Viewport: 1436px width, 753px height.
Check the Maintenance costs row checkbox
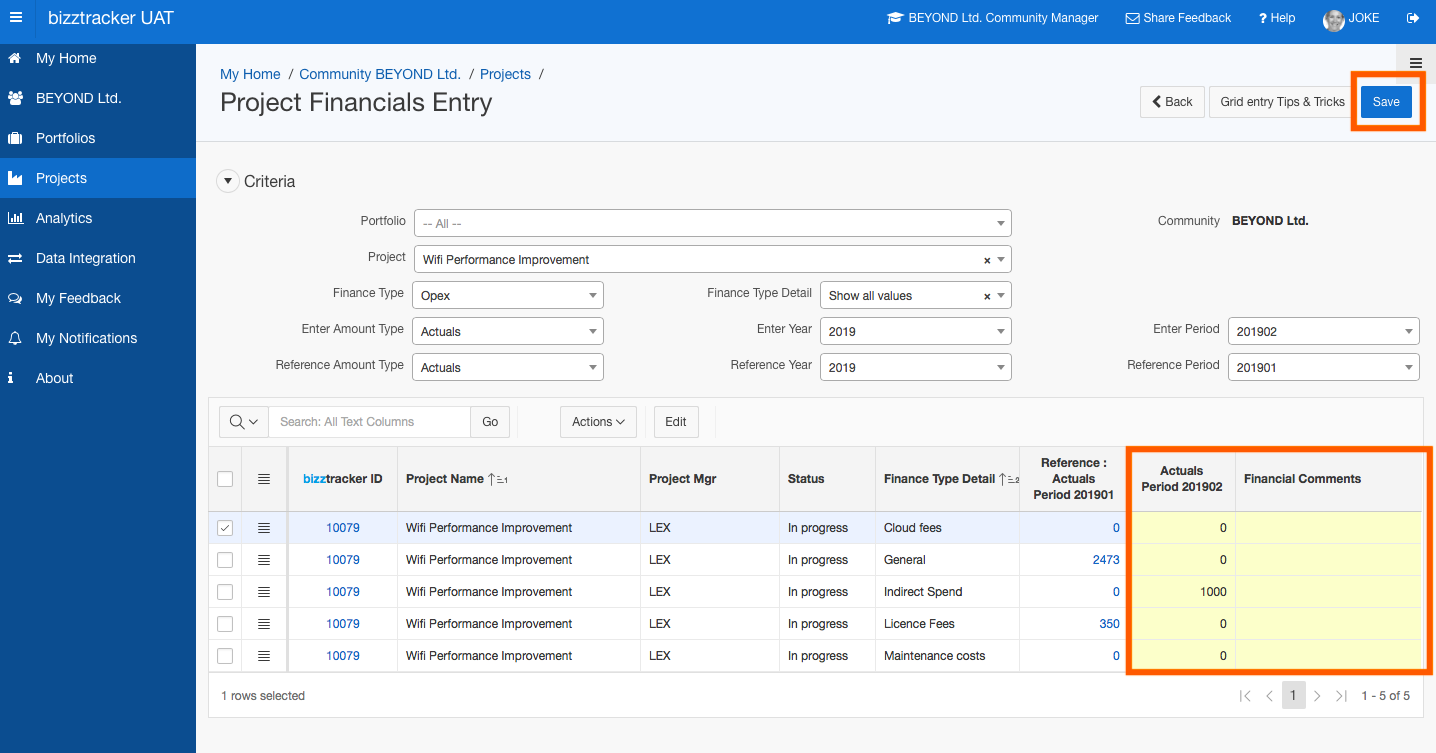225,656
